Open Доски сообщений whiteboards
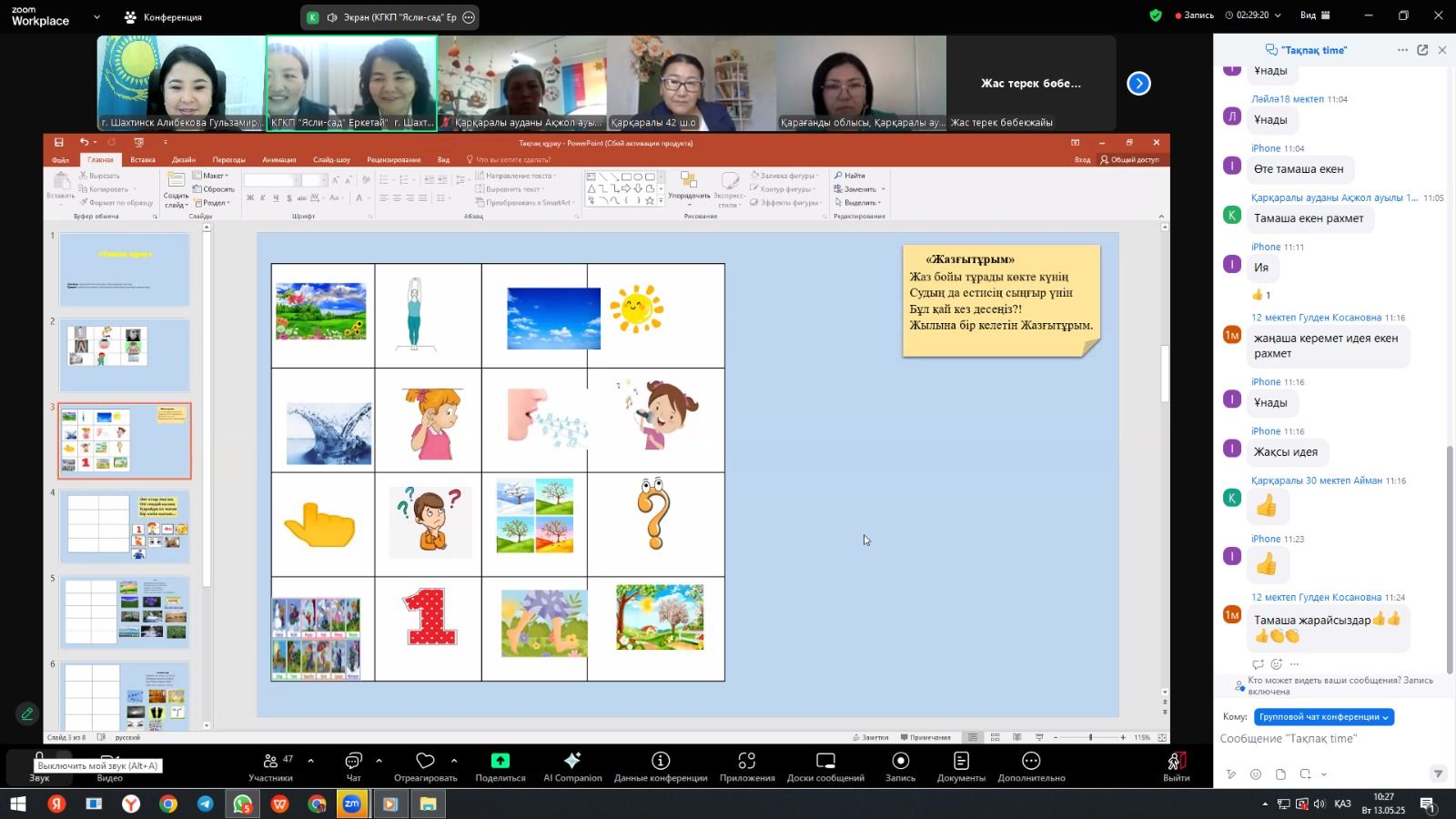The height and width of the screenshot is (819, 1456). tap(825, 761)
